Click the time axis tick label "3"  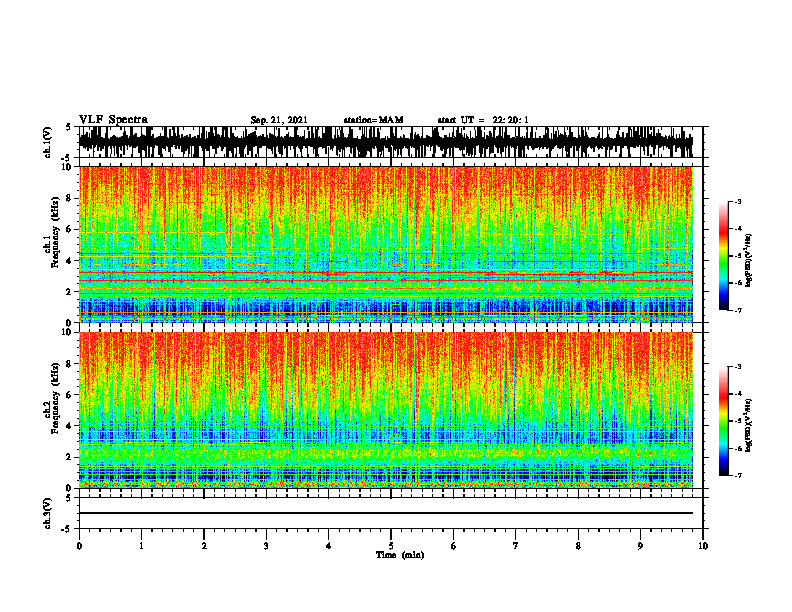coord(266,546)
